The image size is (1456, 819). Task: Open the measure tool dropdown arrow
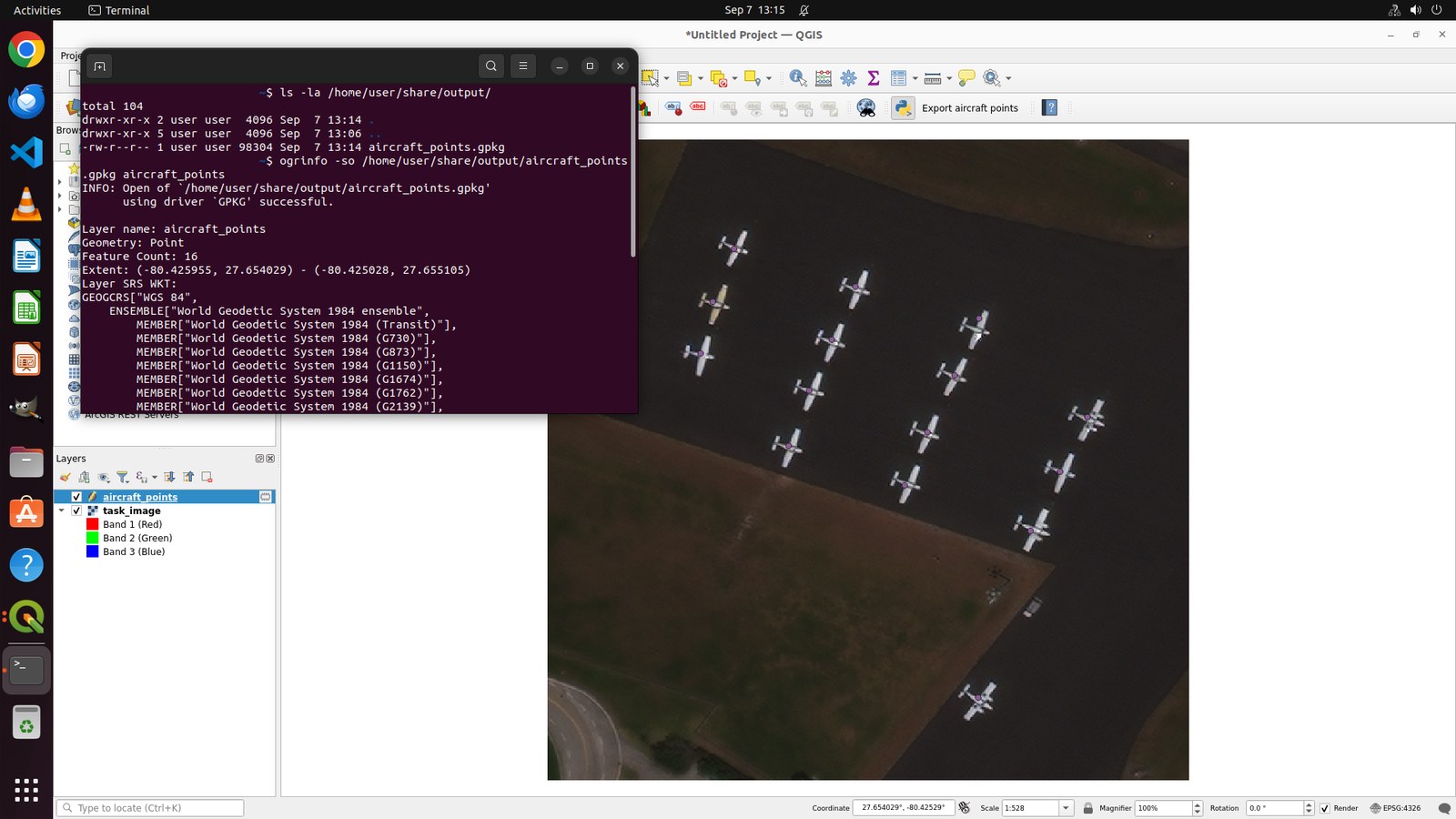point(949,78)
